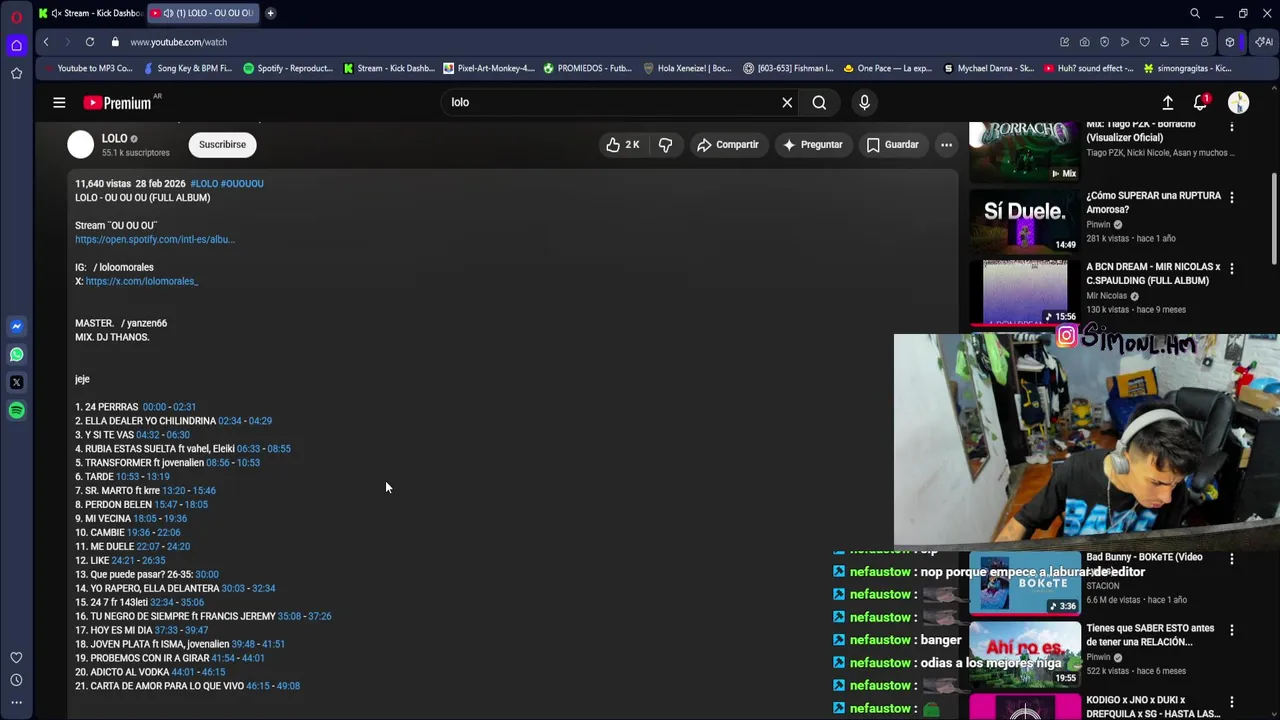The image size is (1280, 720).
Task: Open Youtube to MP3 bookmark
Action: click(x=87, y=68)
